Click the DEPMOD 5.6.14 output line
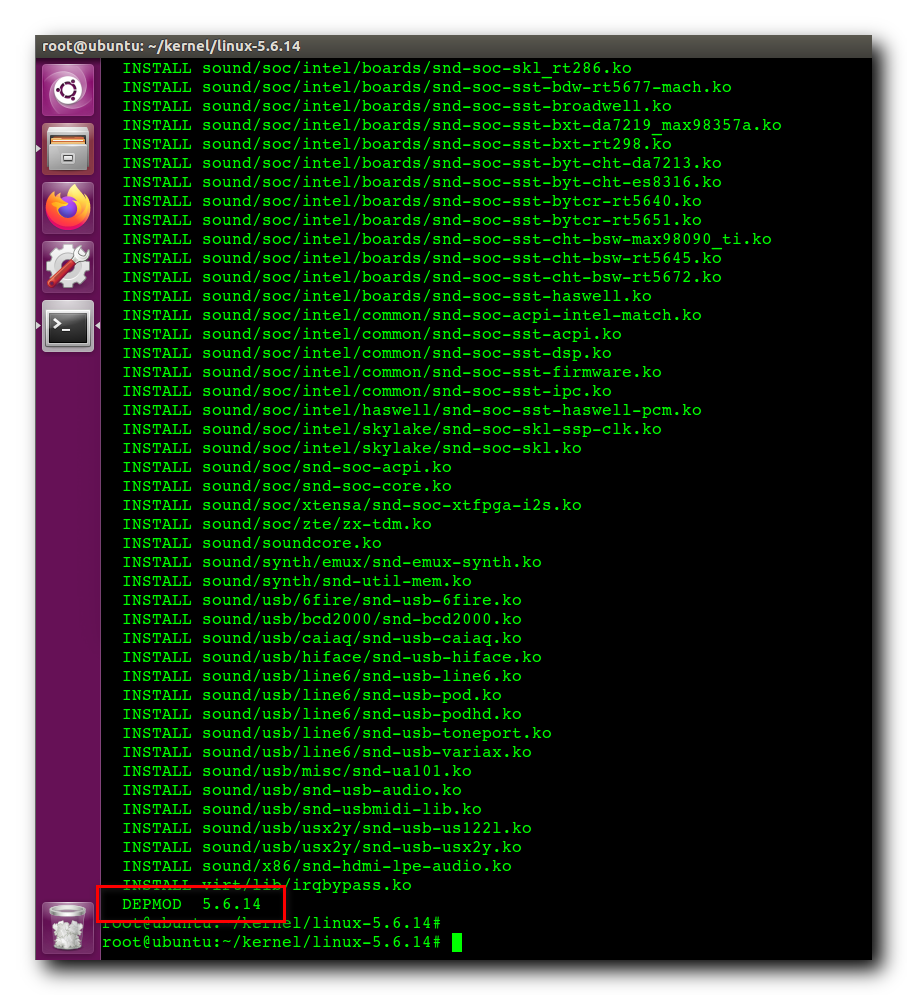 (192, 905)
